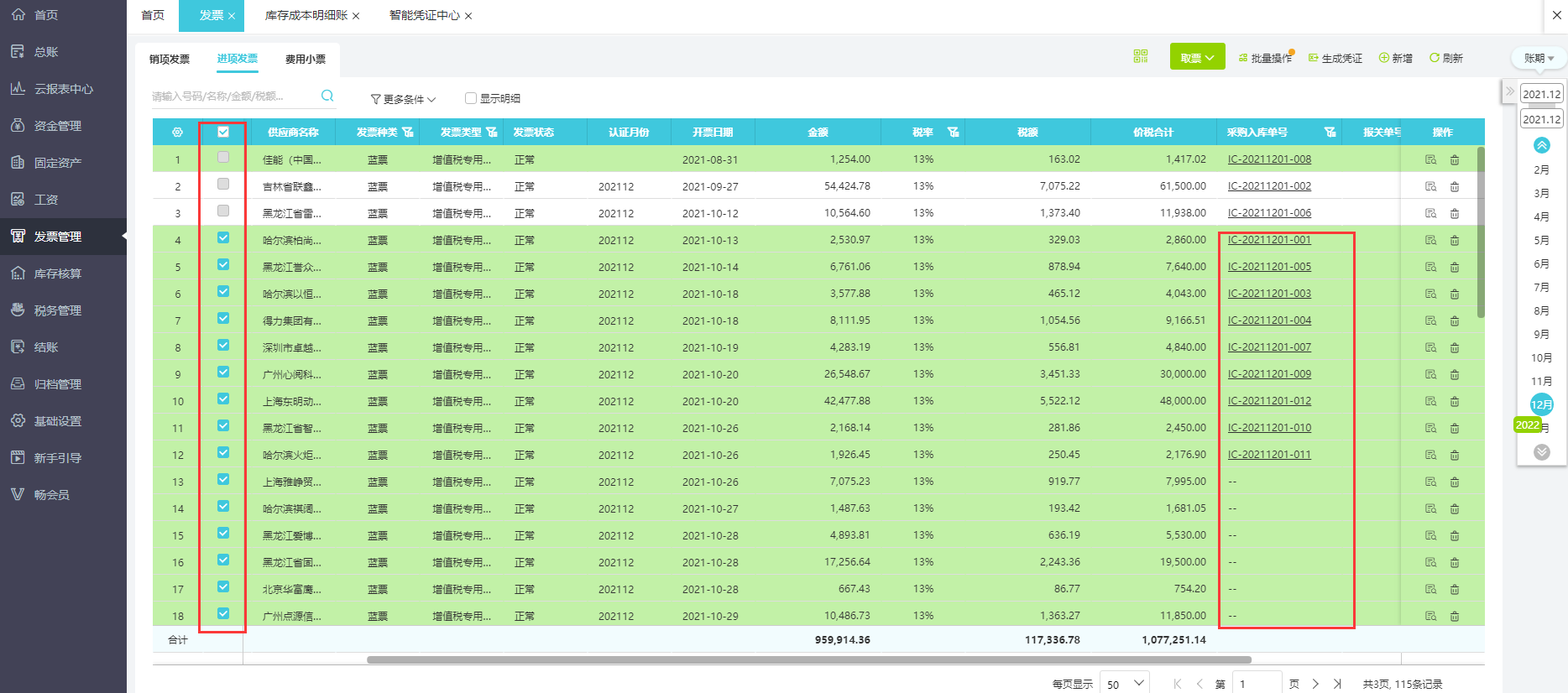Toggle the select-all header checkbox

point(223,132)
